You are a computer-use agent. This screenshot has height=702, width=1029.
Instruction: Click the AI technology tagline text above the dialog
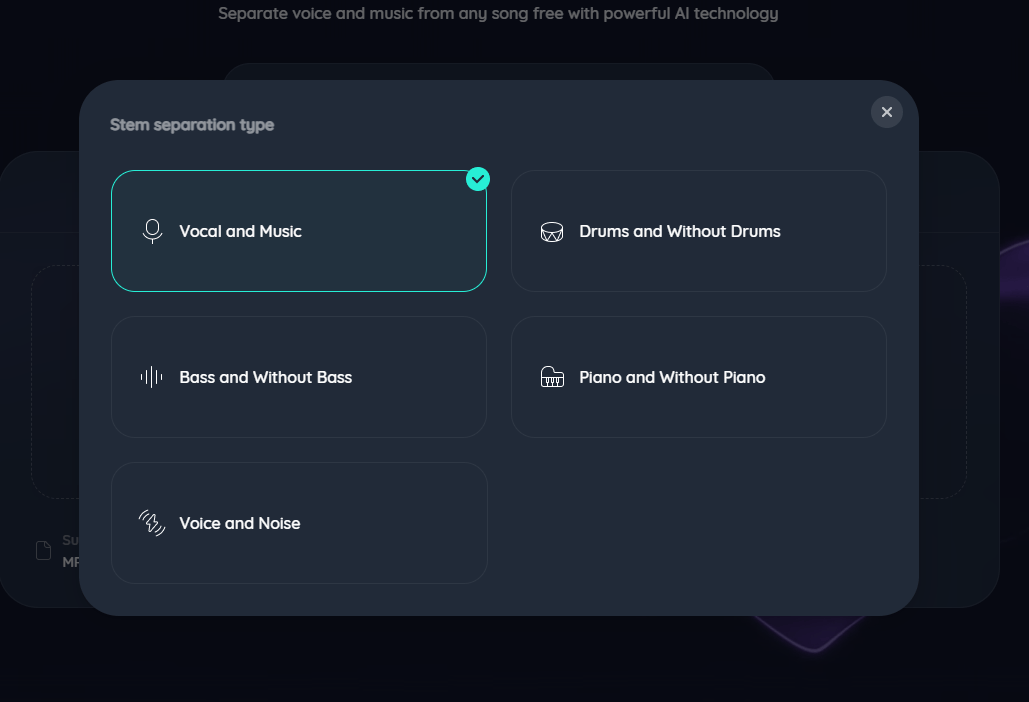498,13
